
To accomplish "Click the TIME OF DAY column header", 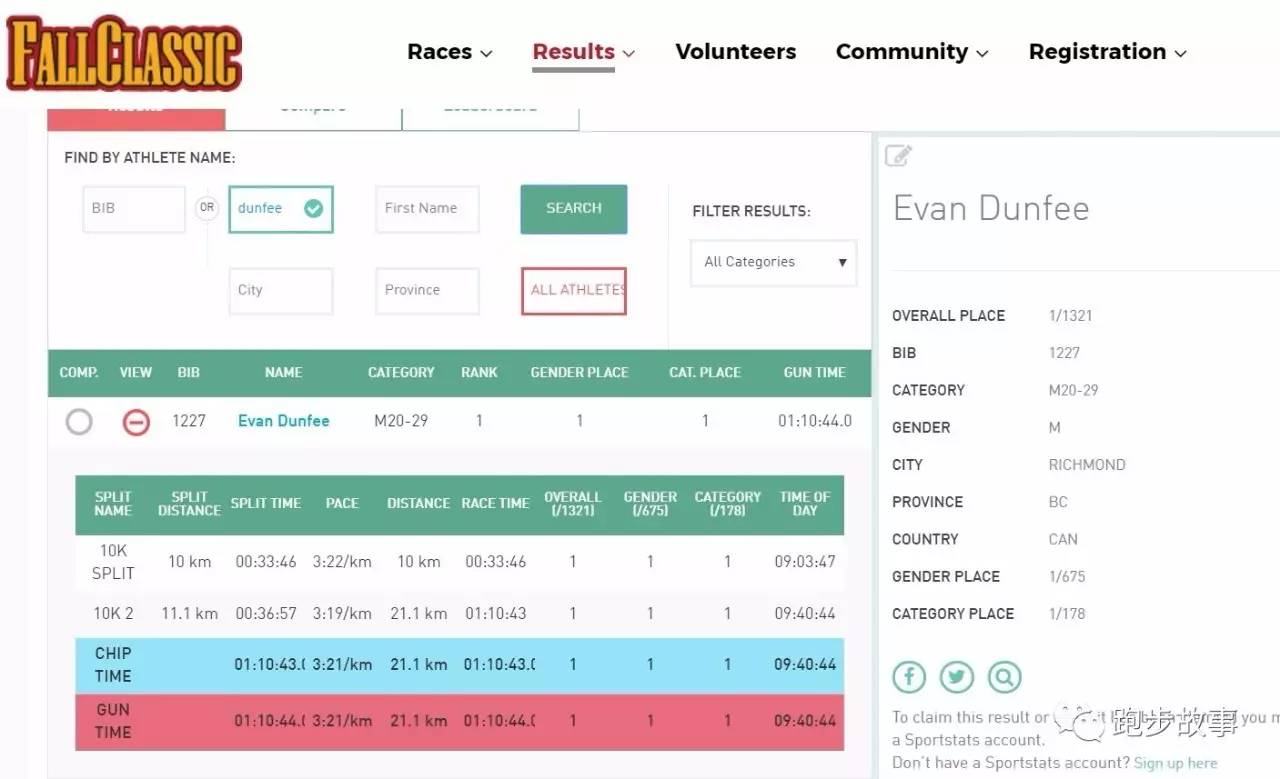I will tap(805, 503).
